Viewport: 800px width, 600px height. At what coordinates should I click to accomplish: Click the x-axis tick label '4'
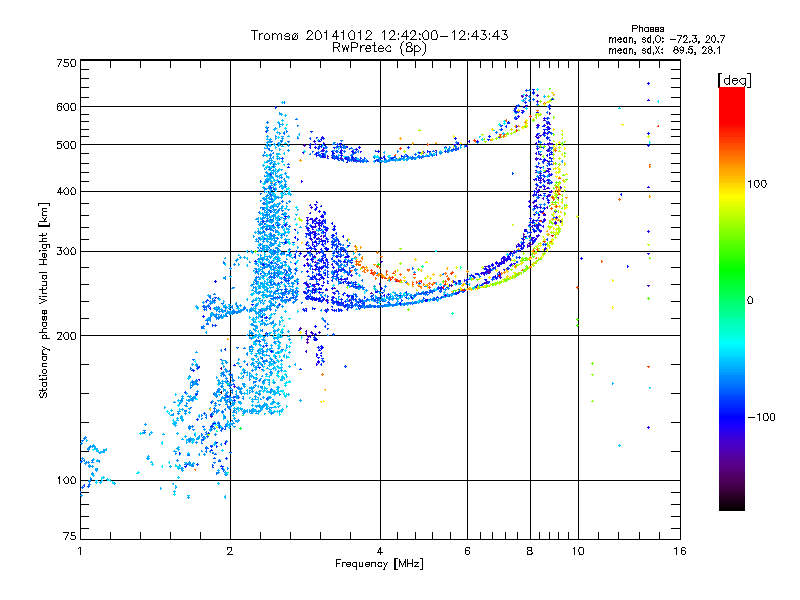coord(380,551)
